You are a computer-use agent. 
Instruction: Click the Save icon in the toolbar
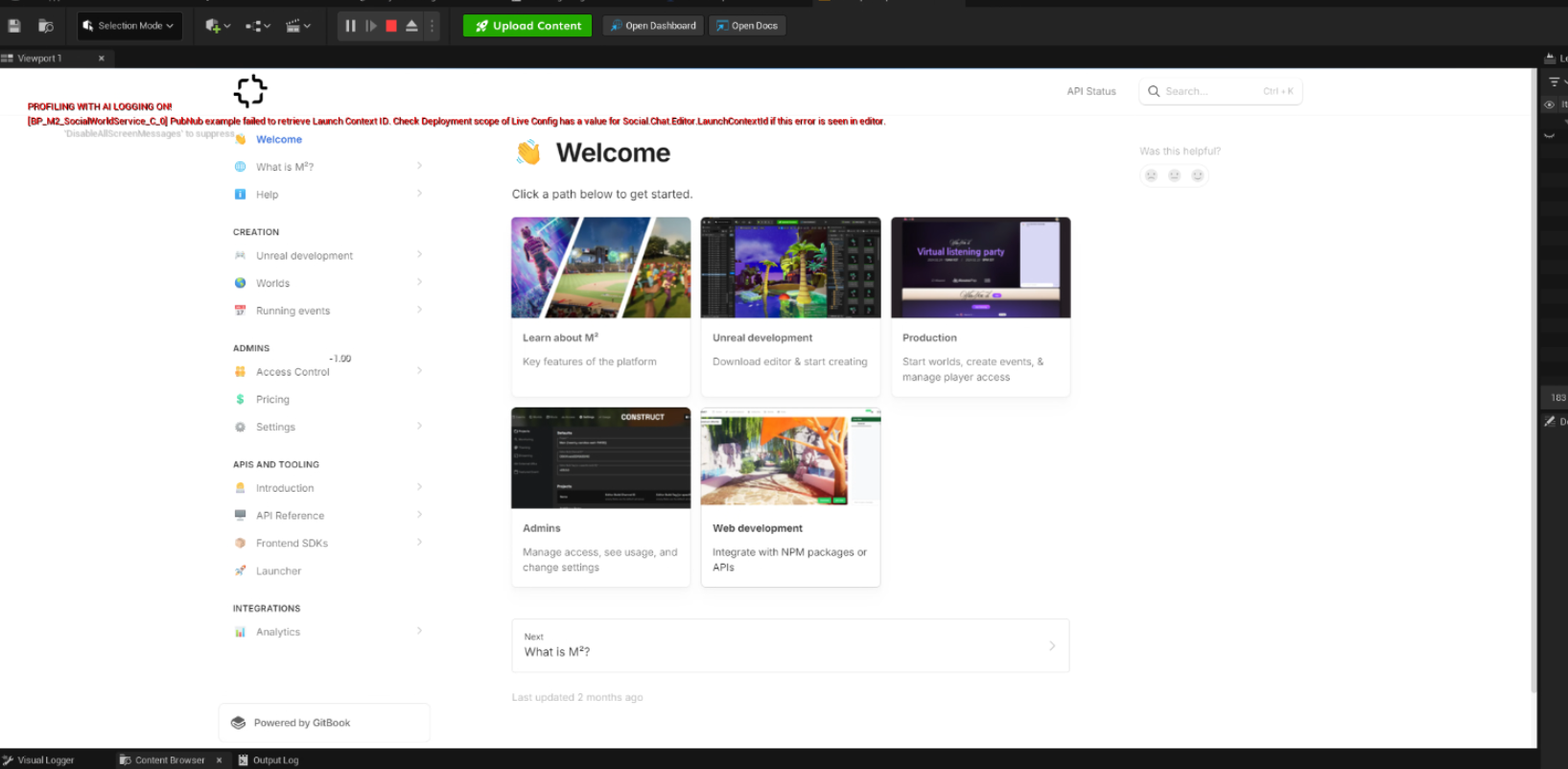coord(14,26)
